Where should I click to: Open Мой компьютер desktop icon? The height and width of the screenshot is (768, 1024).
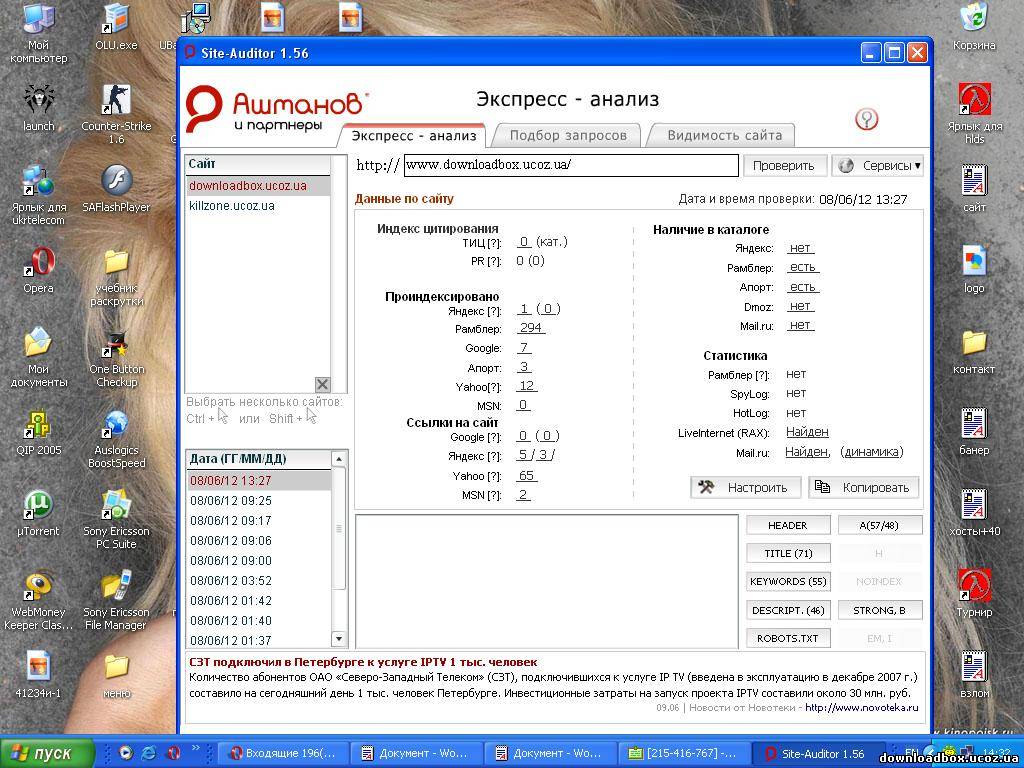(38, 33)
